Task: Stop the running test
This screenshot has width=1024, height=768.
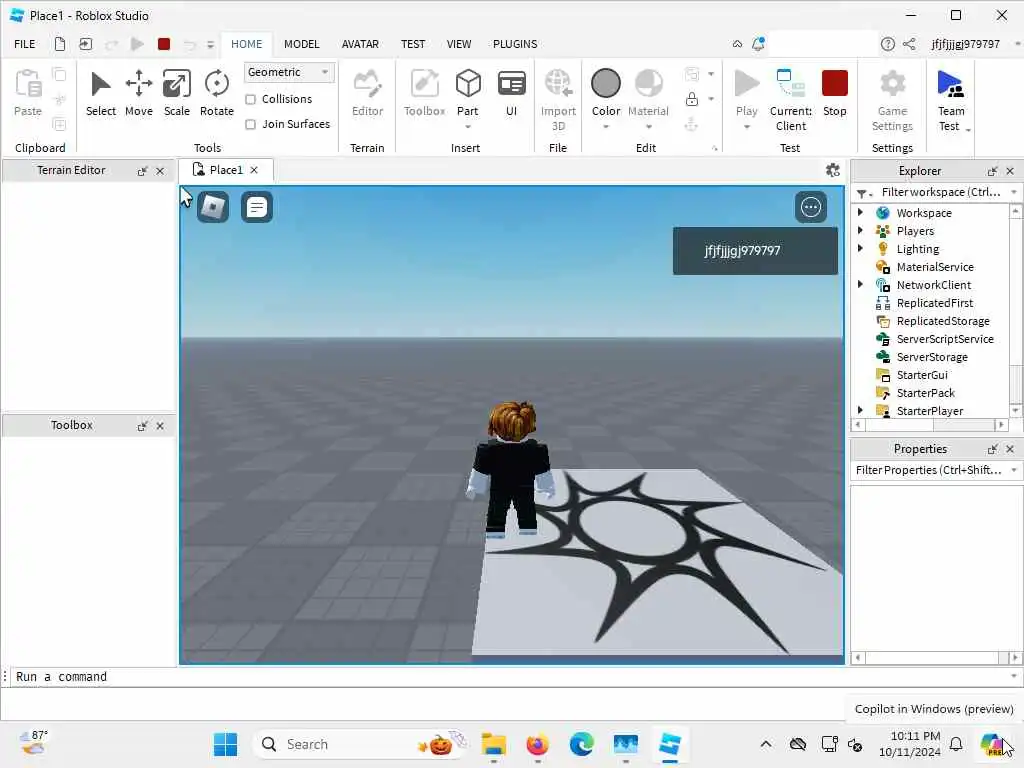Action: point(834,93)
